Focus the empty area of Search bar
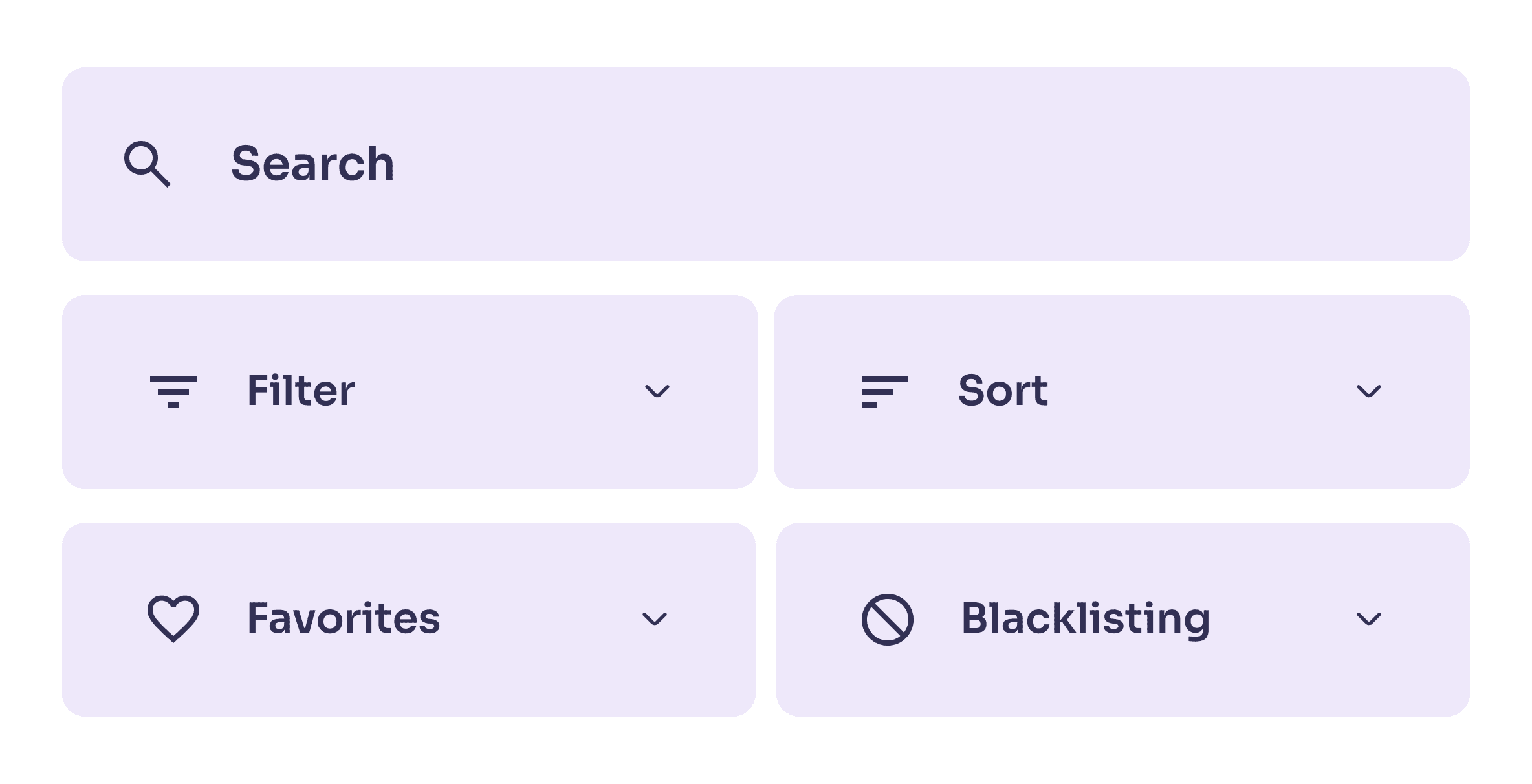Viewport: 1532px width, 784px height. pos(906,164)
